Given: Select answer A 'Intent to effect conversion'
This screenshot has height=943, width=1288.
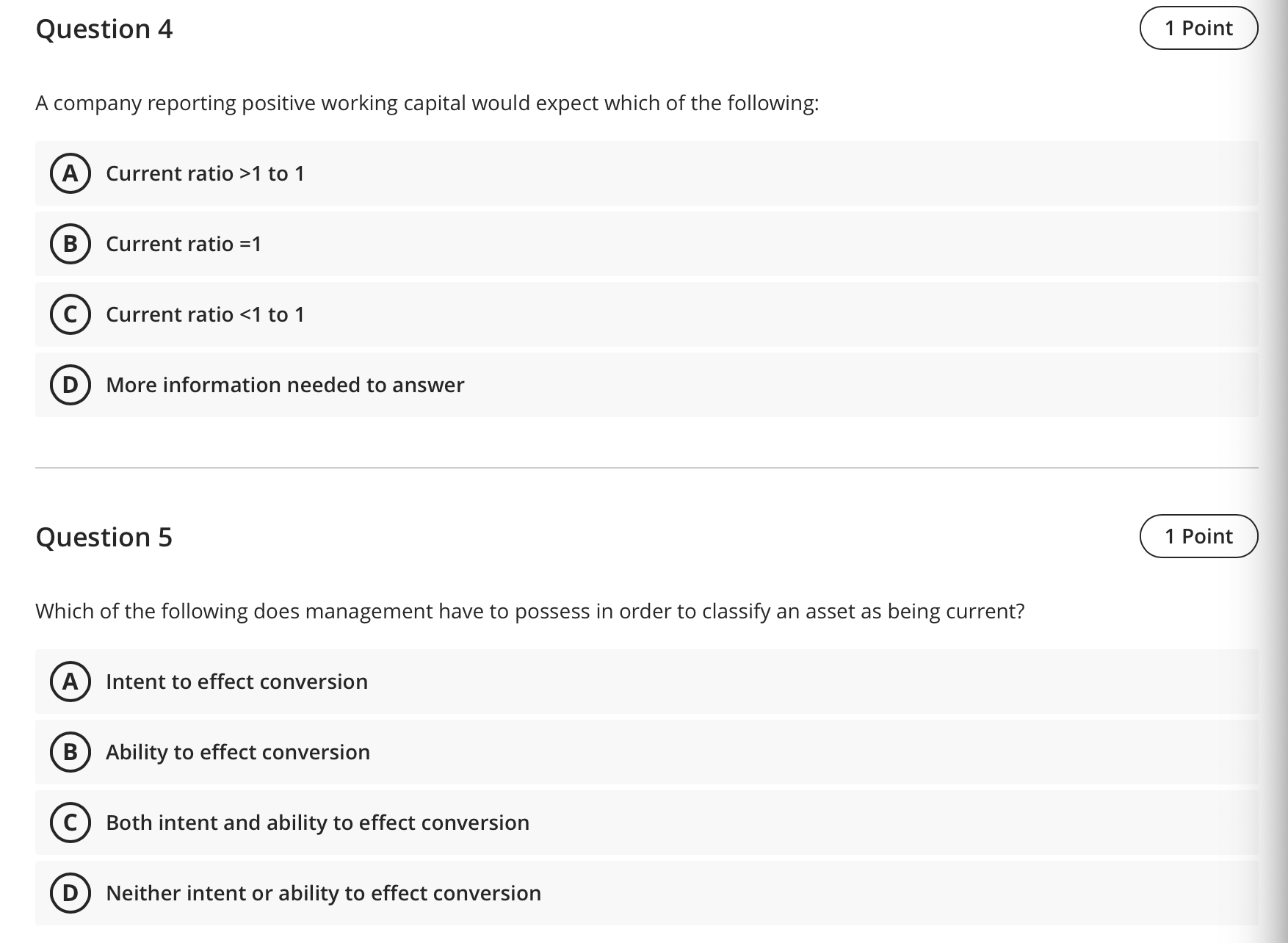Looking at the screenshot, I should (236, 682).
